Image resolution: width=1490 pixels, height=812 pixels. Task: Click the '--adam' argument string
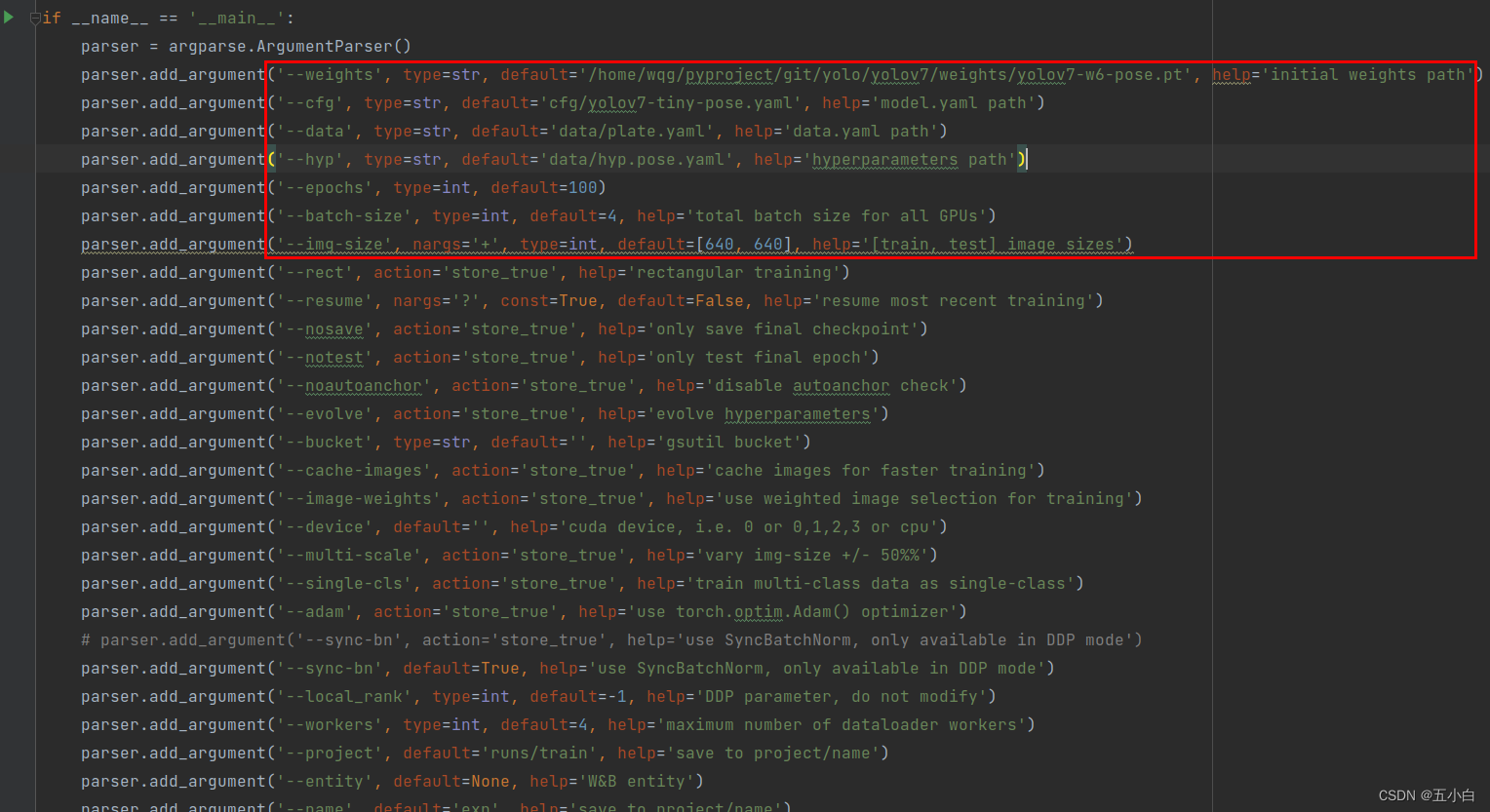click(x=315, y=612)
